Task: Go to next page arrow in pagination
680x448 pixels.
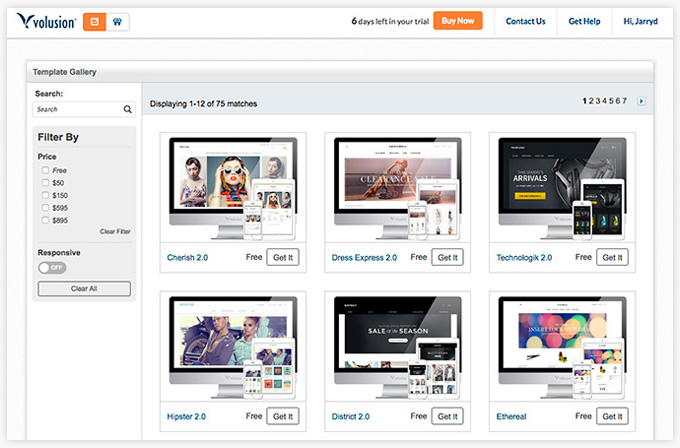Action: click(x=641, y=101)
